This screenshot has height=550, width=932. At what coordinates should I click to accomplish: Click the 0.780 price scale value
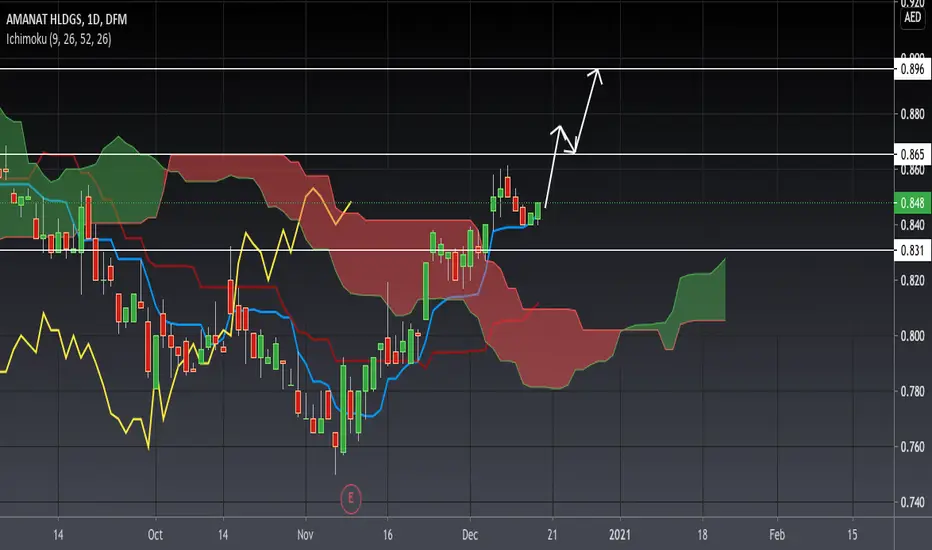pyautogui.click(x=912, y=391)
